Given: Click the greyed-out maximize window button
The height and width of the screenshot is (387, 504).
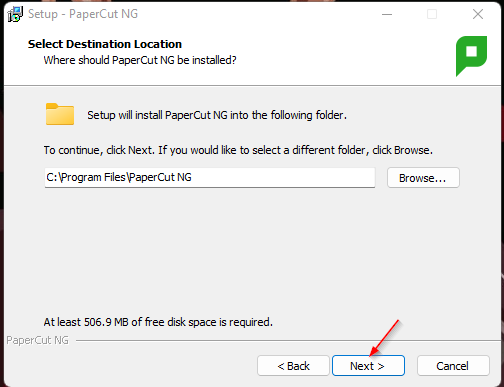Looking at the screenshot, I should coord(432,14).
